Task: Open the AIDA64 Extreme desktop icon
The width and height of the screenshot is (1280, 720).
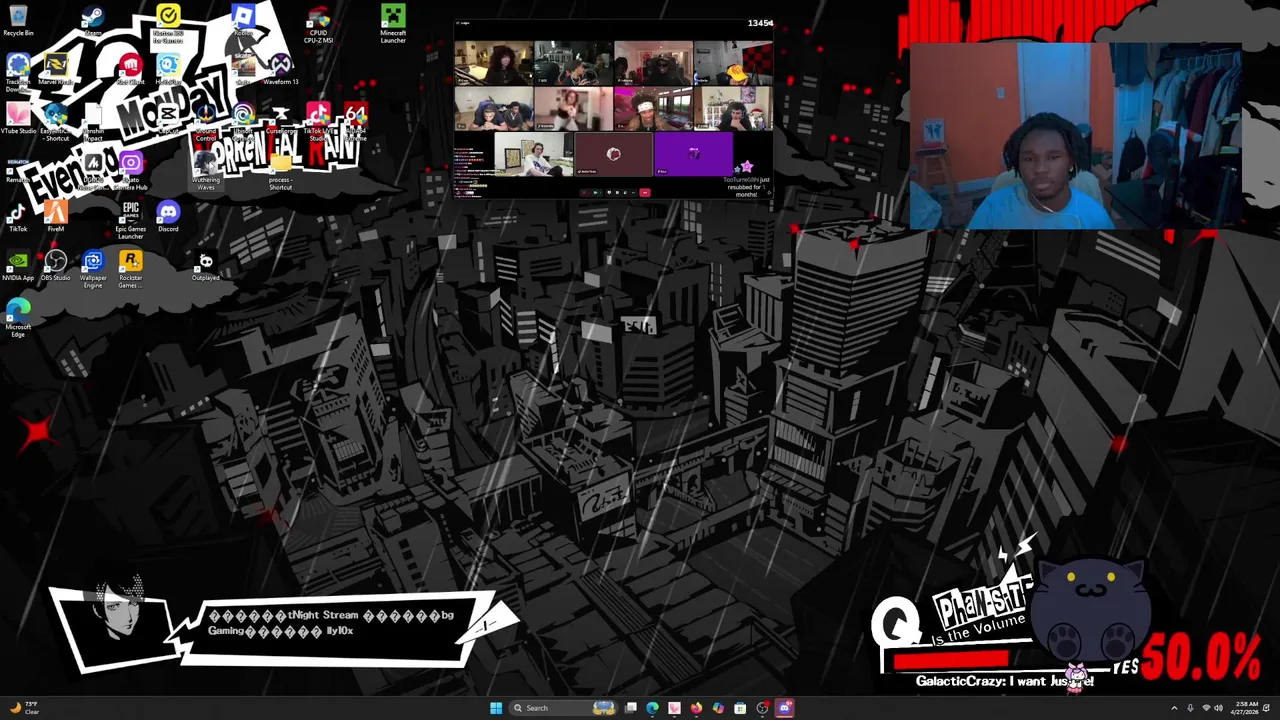Action: coord(356,121)
